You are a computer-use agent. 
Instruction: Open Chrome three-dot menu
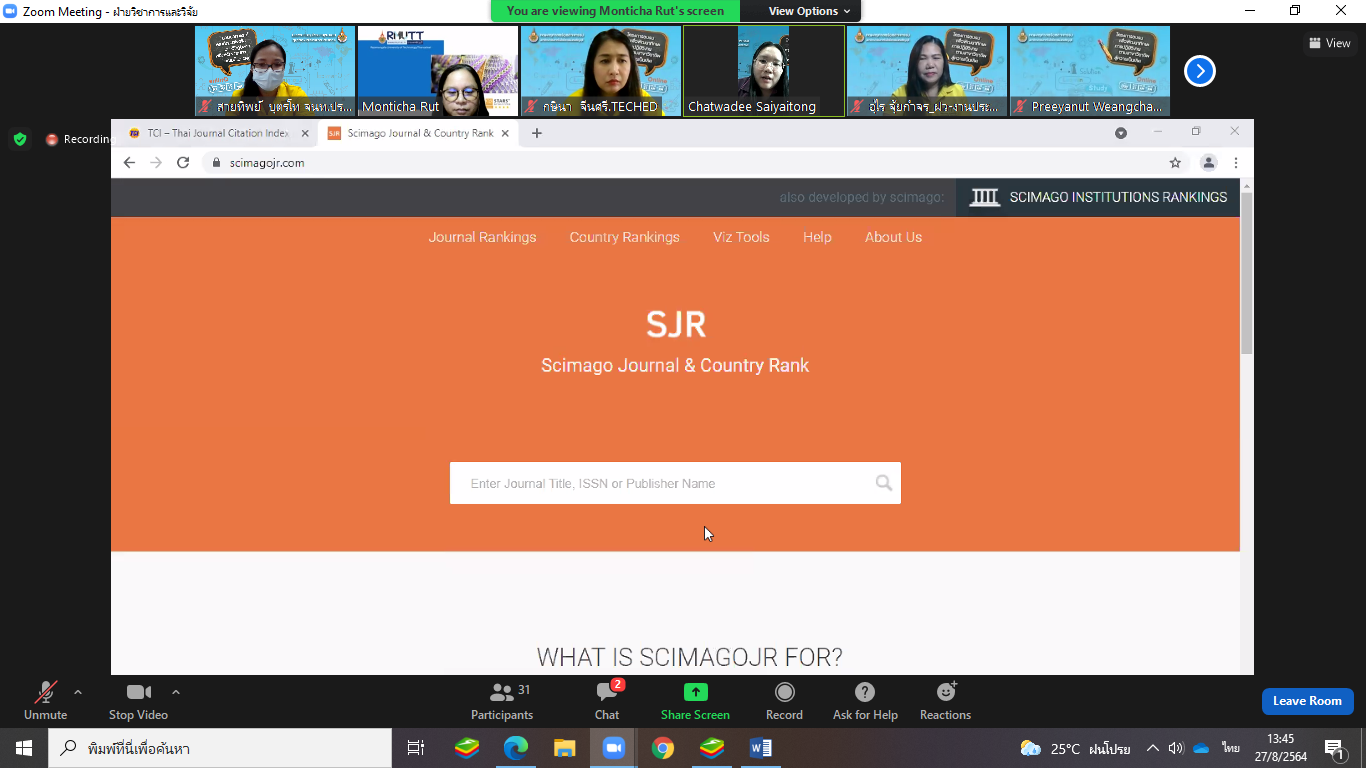1236,163
